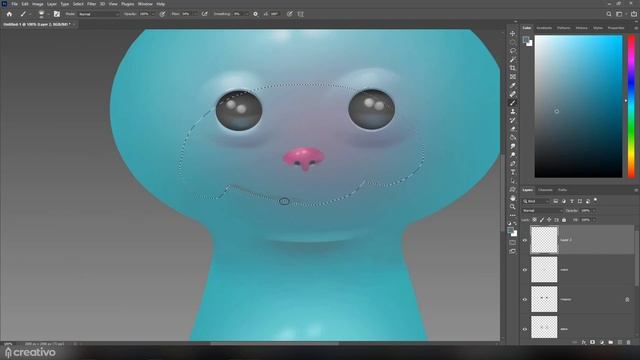Image resolution: width=640 pixels, height=360 pixels.
Task: Select the Horizontal Type tool
Action: (x=512, y=172)
